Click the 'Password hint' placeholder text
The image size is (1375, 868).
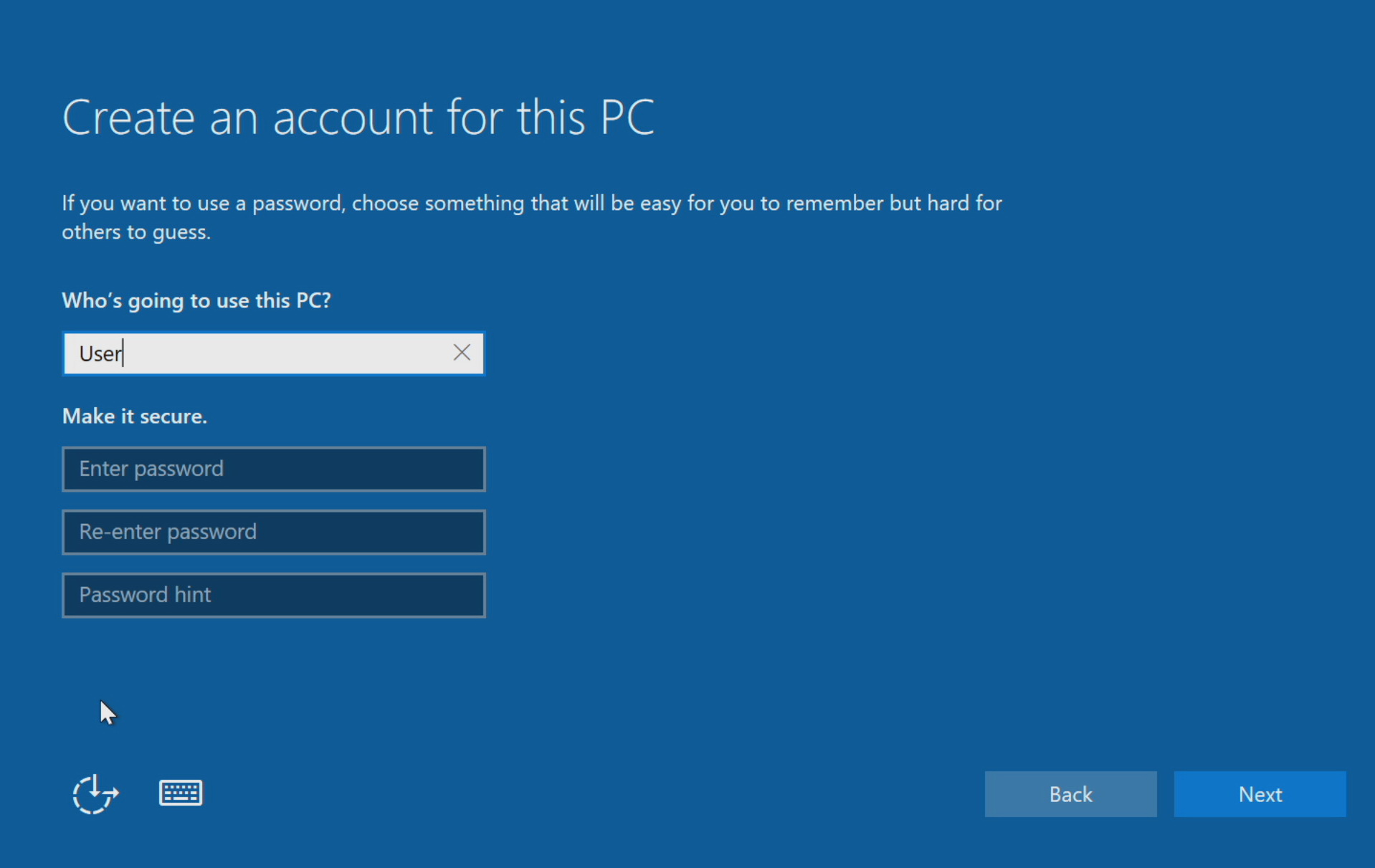[x=145, y=595]
